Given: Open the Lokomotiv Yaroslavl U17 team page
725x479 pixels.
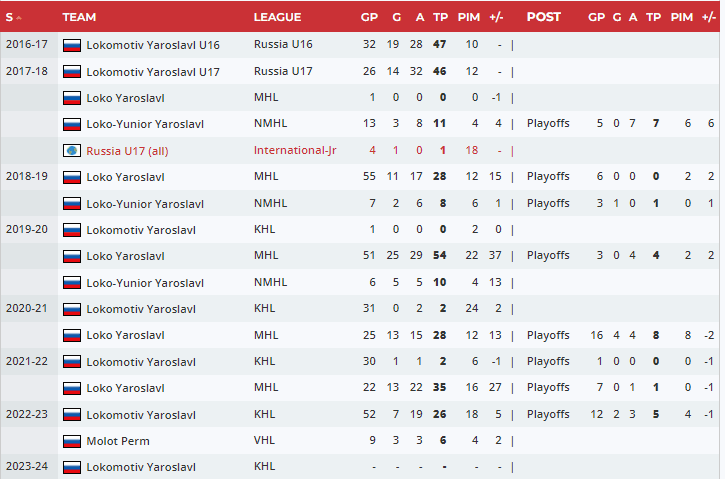Looking at the screenshot, I should [153, 72].
